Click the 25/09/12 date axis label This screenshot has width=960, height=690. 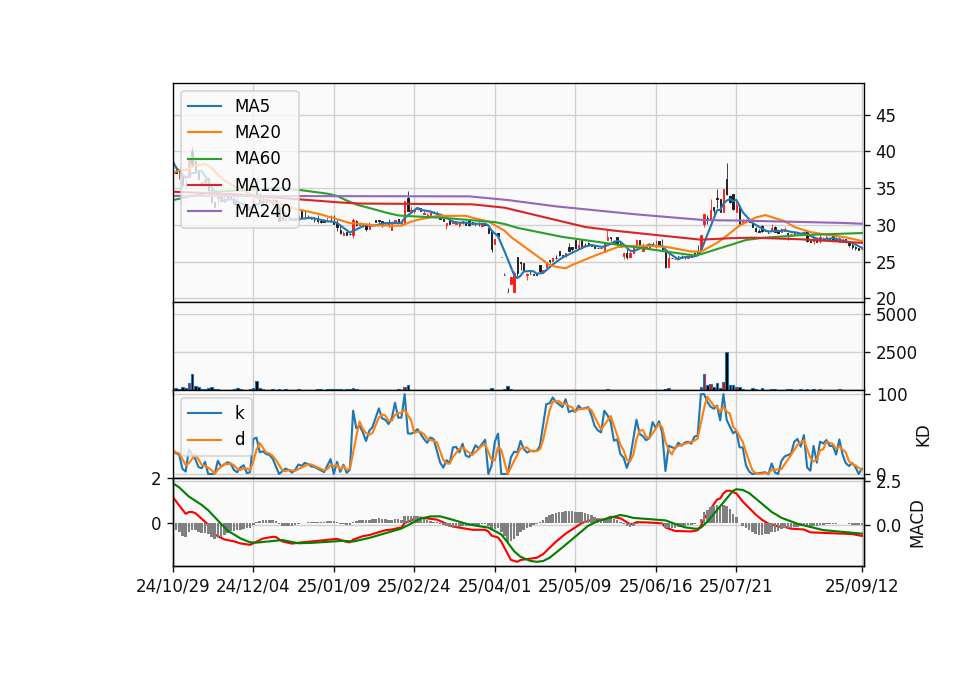(x=862, y=586)
